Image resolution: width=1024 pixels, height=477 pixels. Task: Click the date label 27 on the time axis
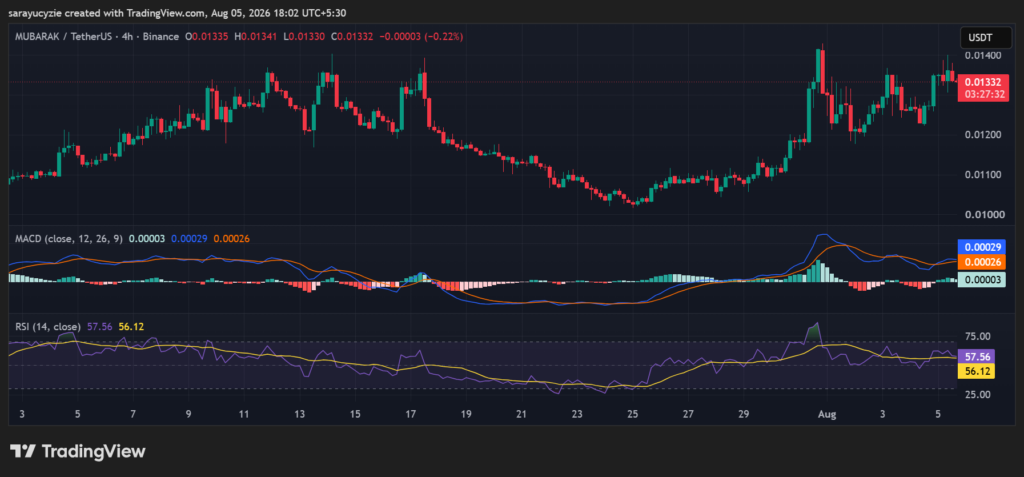click(x=688, y=414)
